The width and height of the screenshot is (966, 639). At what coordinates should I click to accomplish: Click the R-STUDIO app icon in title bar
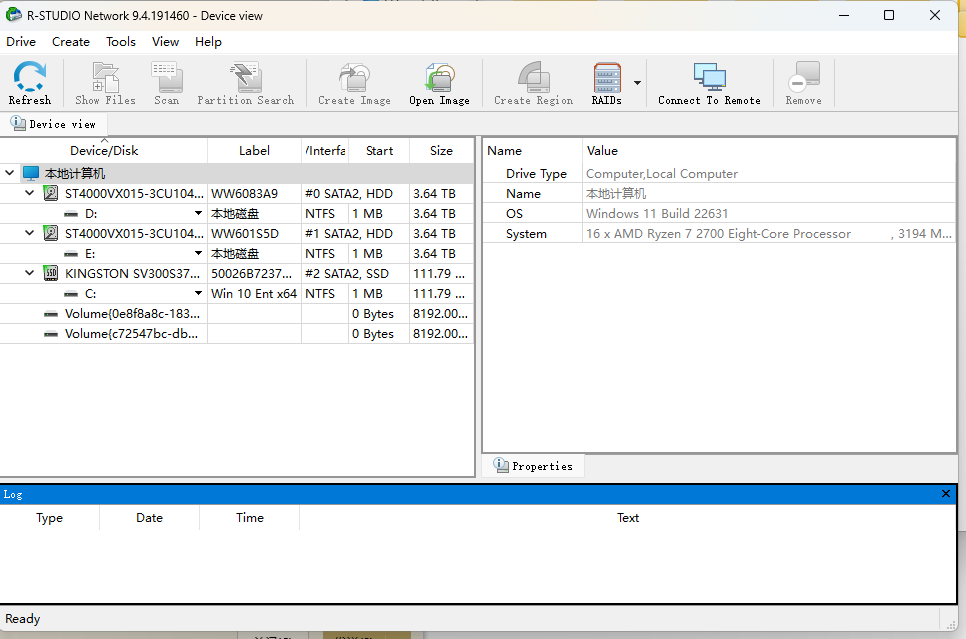14,15
